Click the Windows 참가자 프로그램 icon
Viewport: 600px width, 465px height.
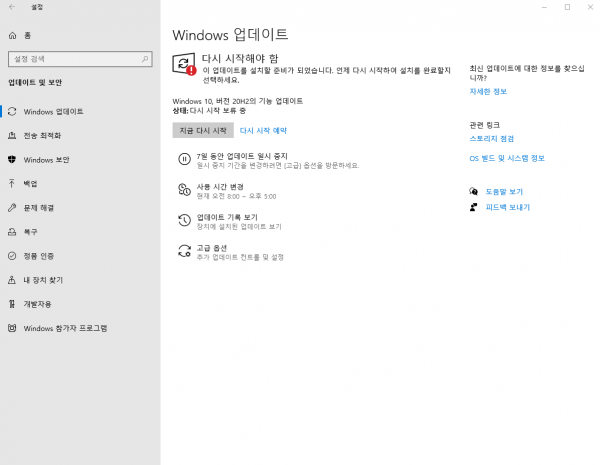pyautogui.click(x=12, y=328)
